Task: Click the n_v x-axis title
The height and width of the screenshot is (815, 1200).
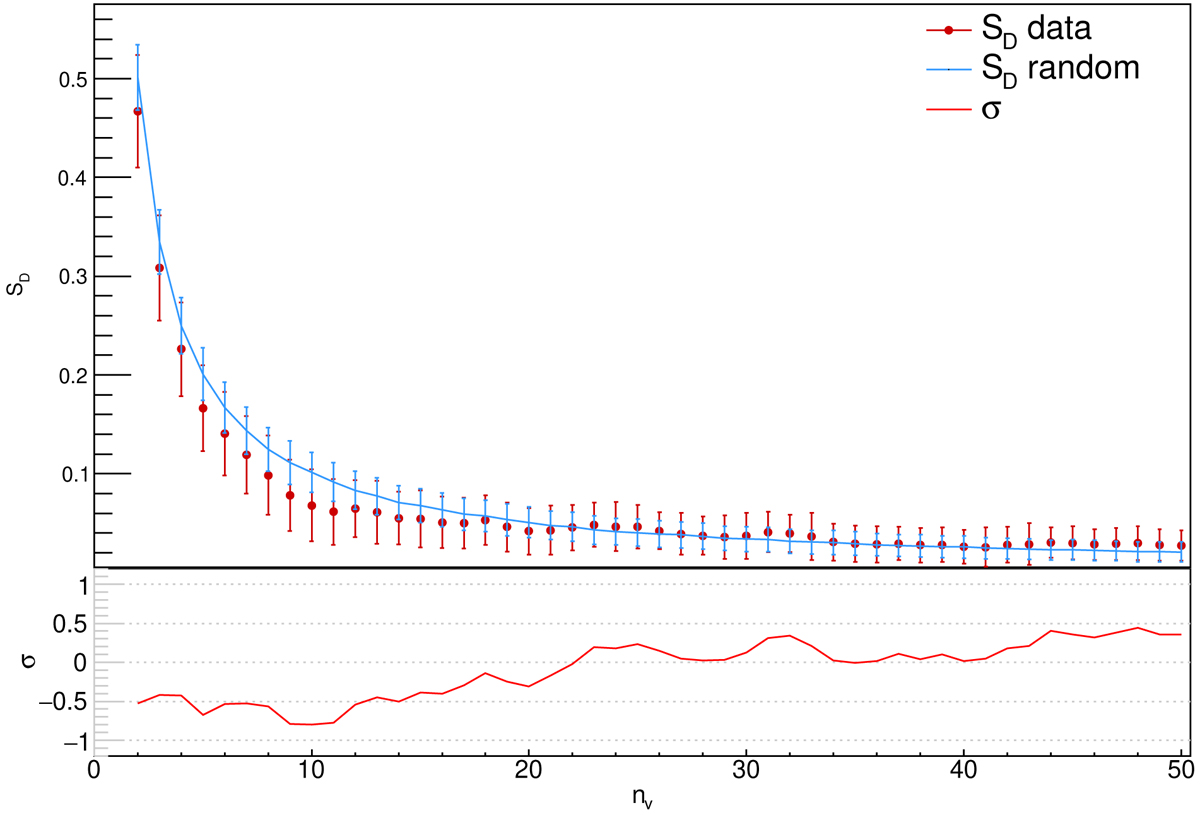Action: (638, 800)
